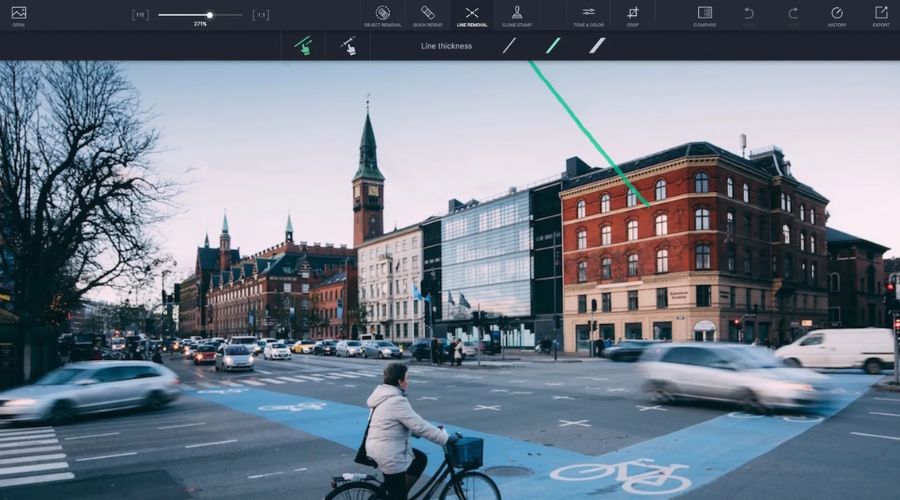Click the 271% zoom value
The height and width of the screenshot is (500, 900).
coord(200,24)
